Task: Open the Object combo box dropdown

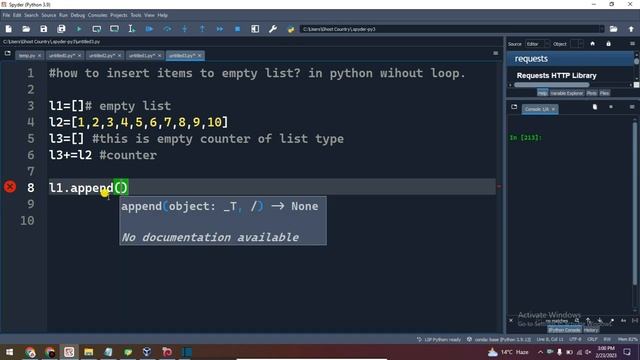Action: point(577,44)
